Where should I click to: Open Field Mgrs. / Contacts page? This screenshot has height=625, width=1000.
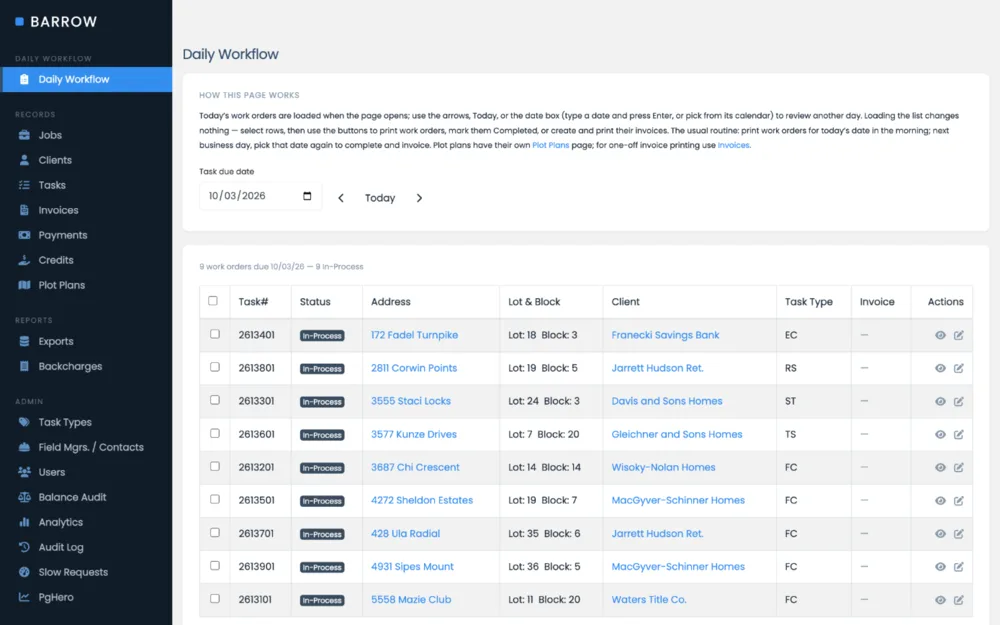point(86,448)
